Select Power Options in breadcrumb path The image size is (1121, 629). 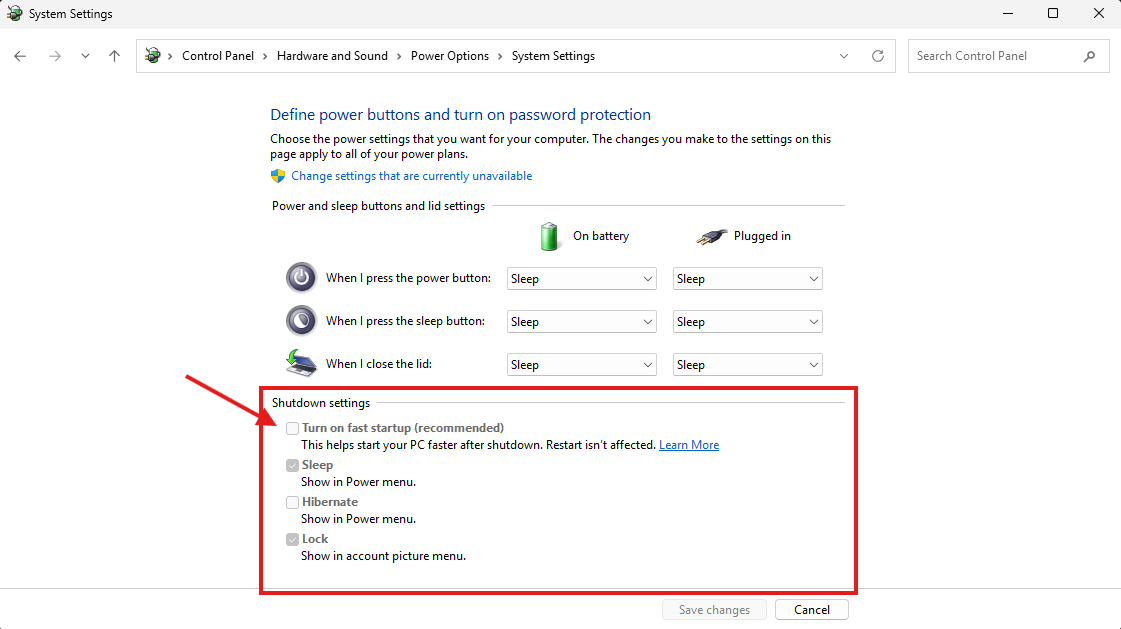[449, 56]
